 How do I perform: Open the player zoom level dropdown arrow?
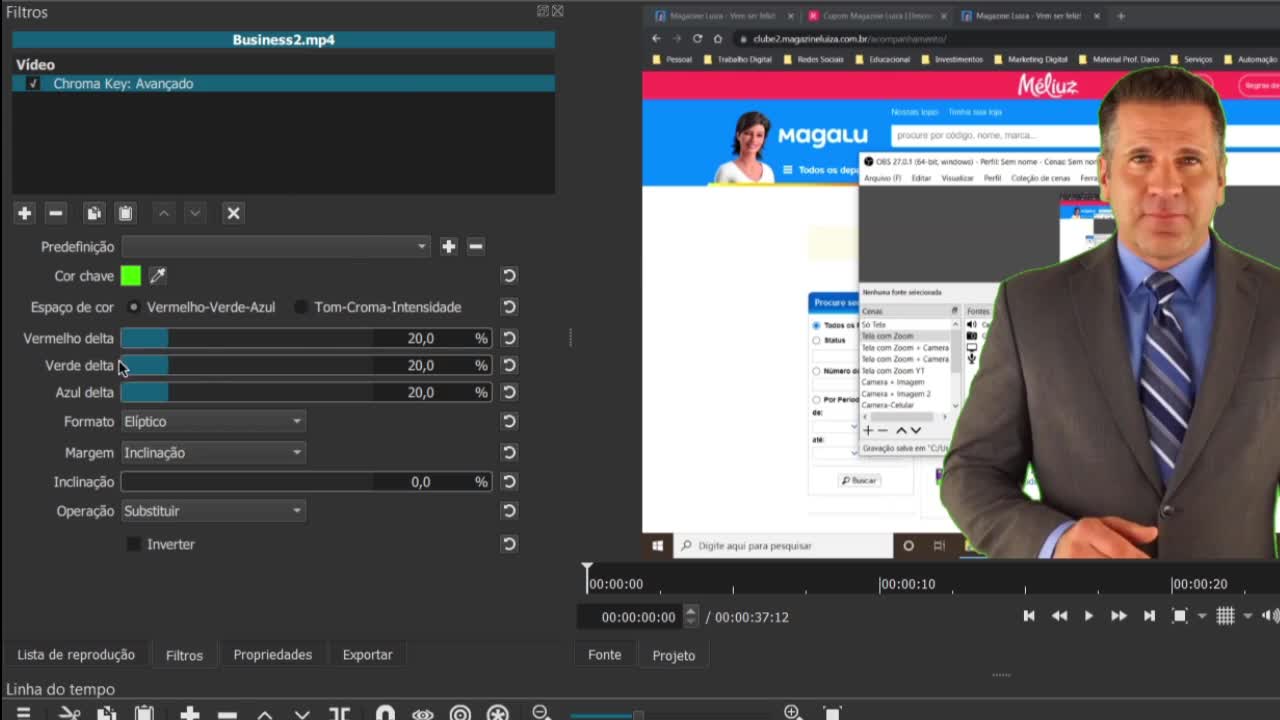tap(1202, 616)
